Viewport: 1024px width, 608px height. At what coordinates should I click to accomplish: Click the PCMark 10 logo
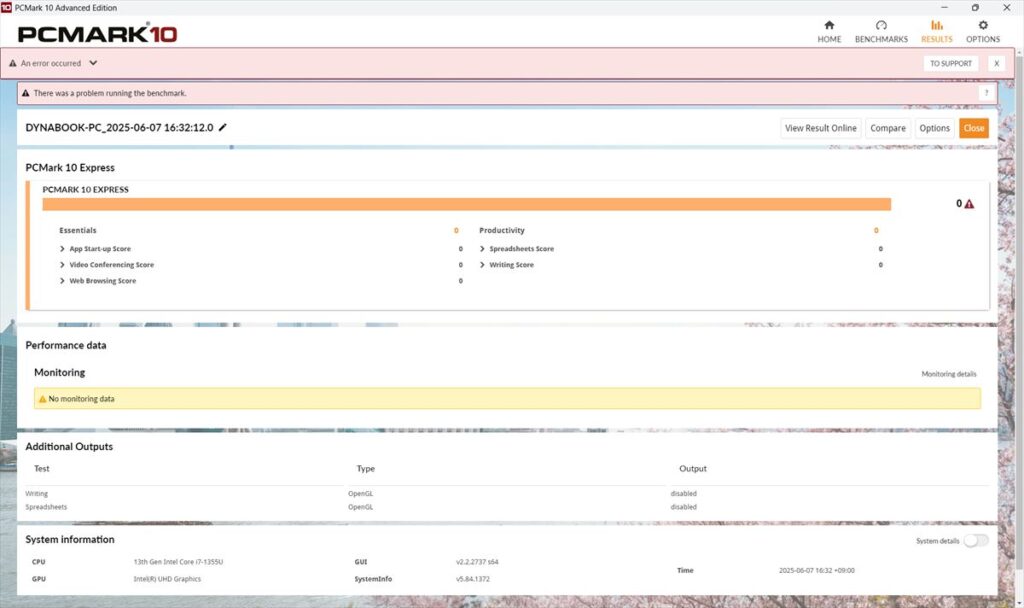(97, 33)
